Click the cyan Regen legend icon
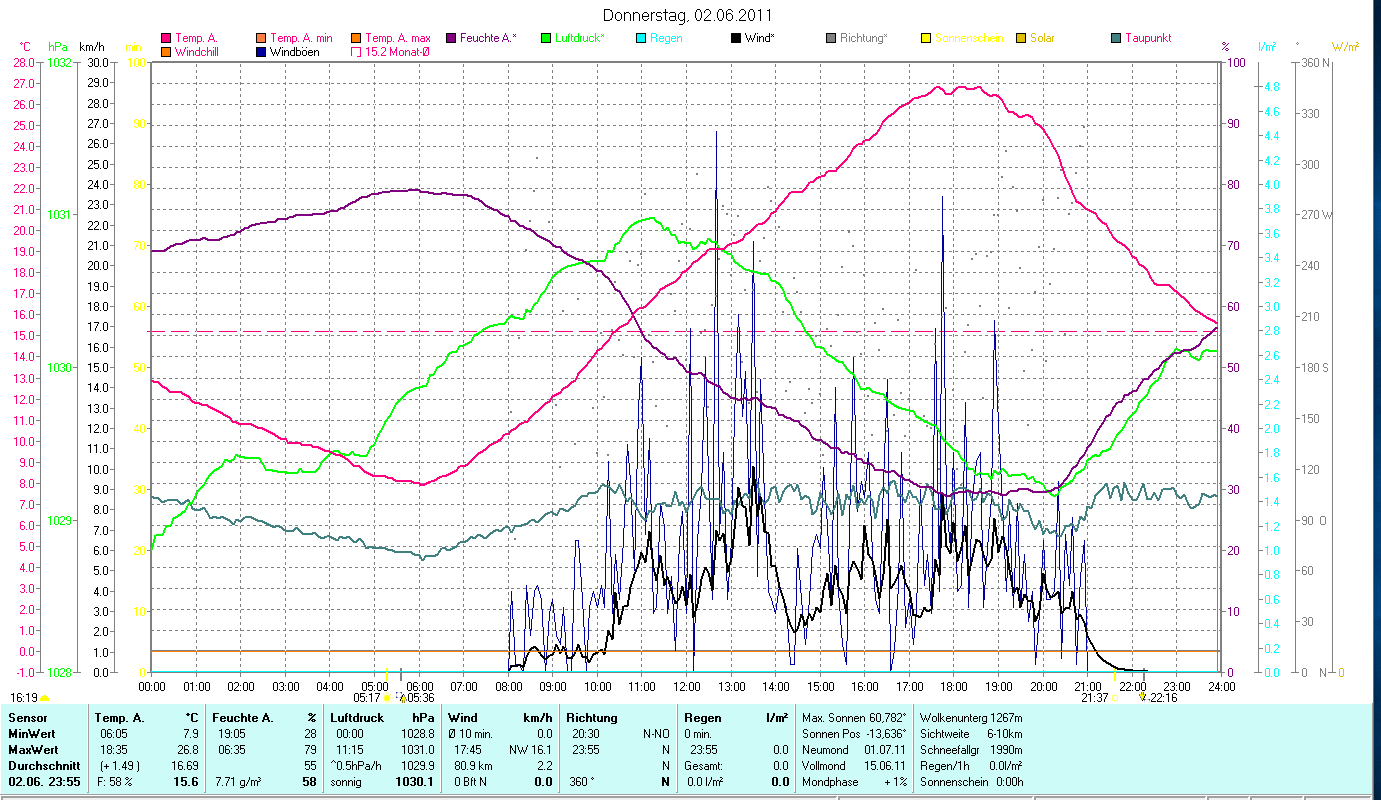Screen dimensions: 1381x800 (x=641, y=38)
